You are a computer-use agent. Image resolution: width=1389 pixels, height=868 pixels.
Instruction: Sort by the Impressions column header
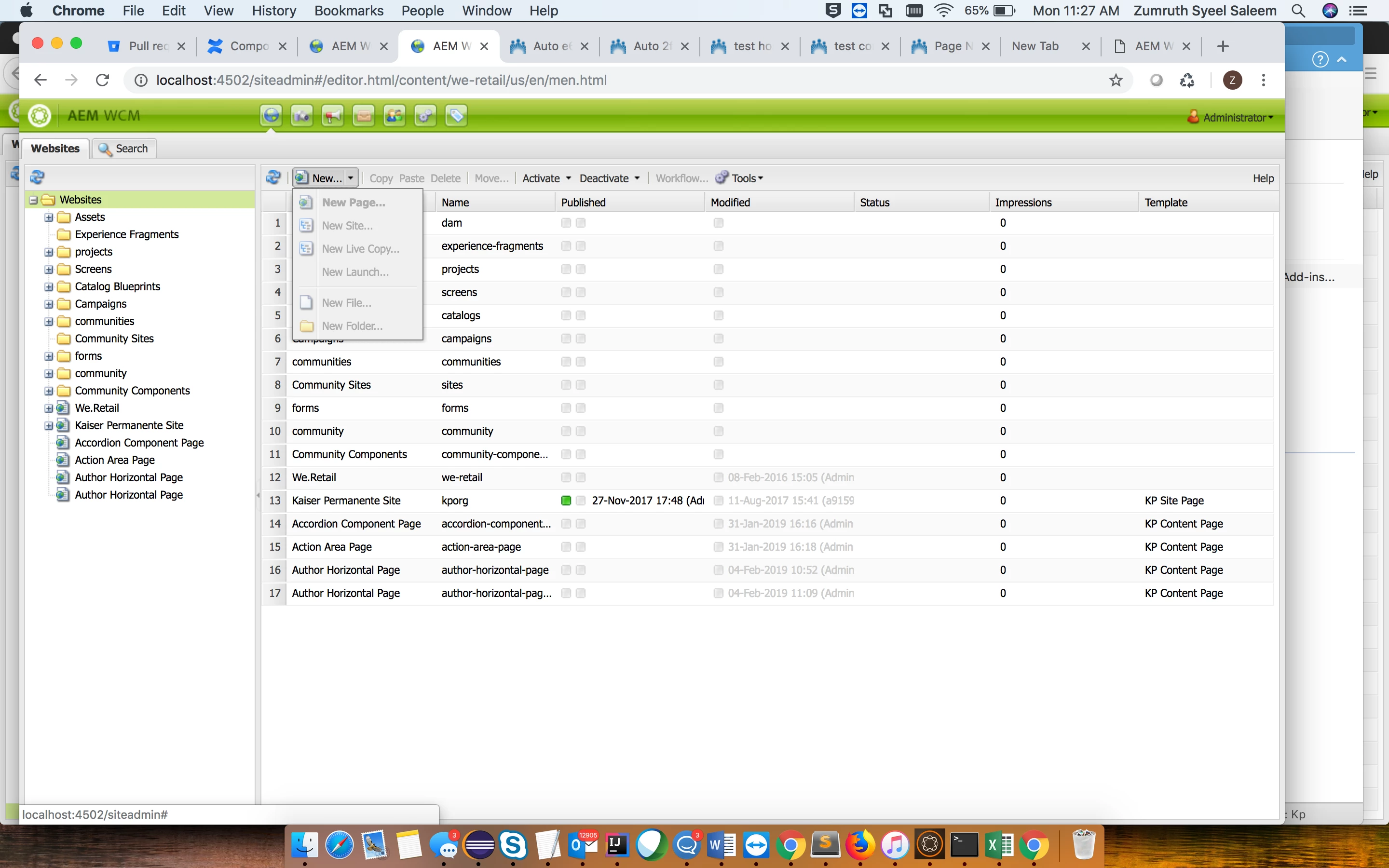coord(1023,203)
